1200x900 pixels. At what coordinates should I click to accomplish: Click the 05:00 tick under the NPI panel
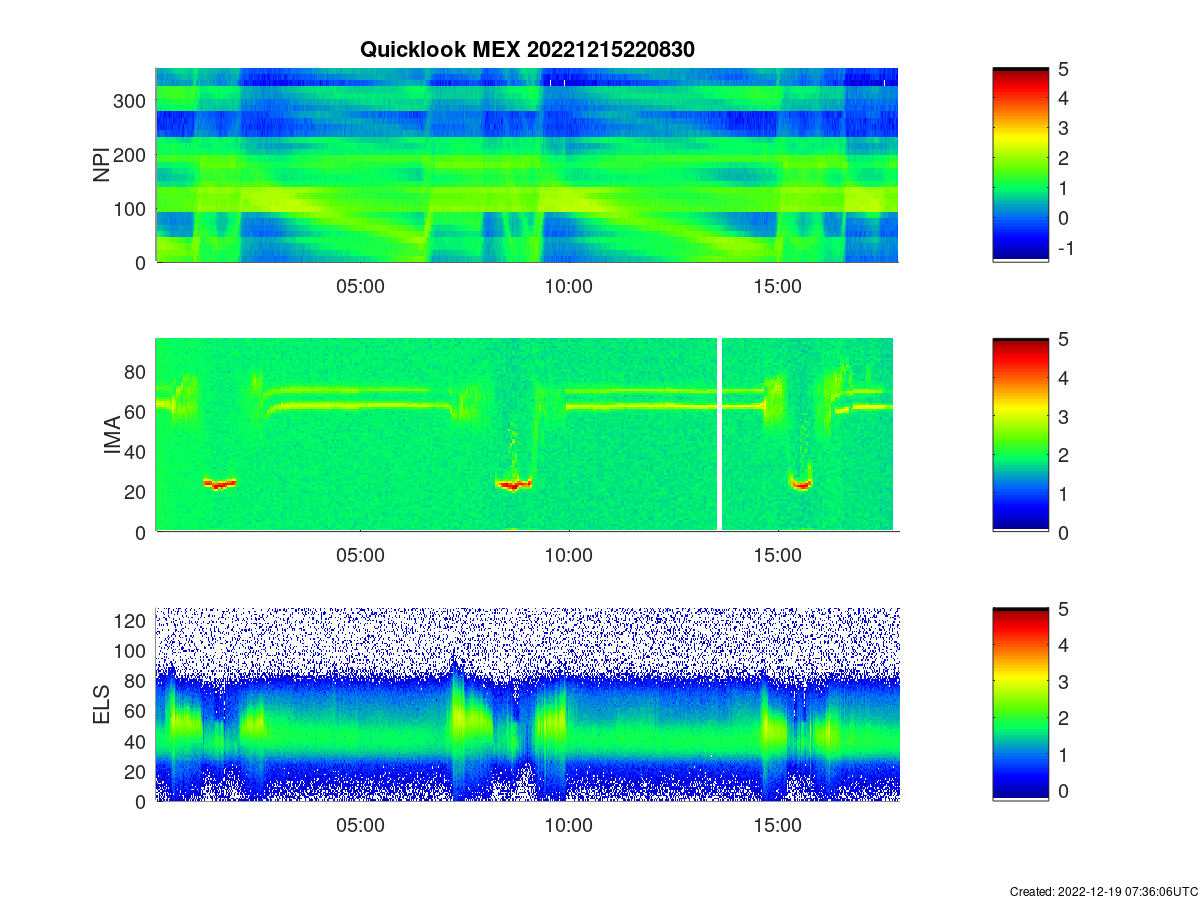(361, 287)
